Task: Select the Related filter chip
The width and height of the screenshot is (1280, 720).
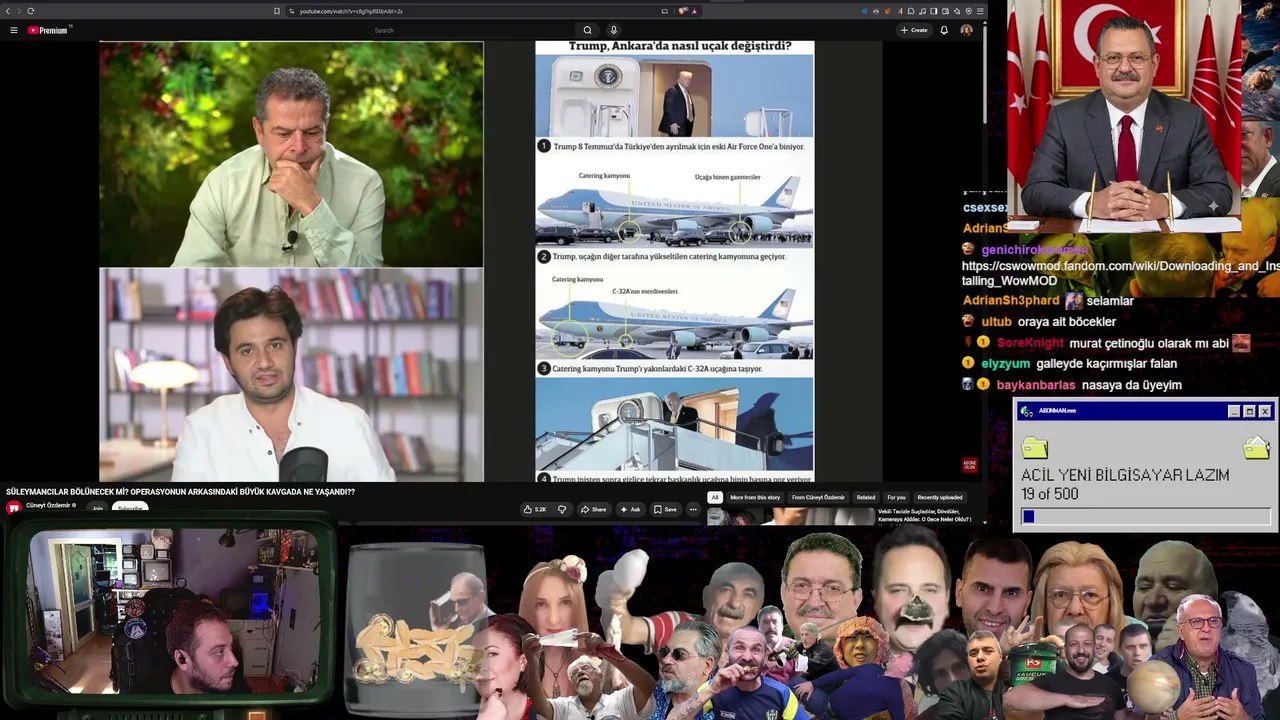Action: tap(866, 497)
